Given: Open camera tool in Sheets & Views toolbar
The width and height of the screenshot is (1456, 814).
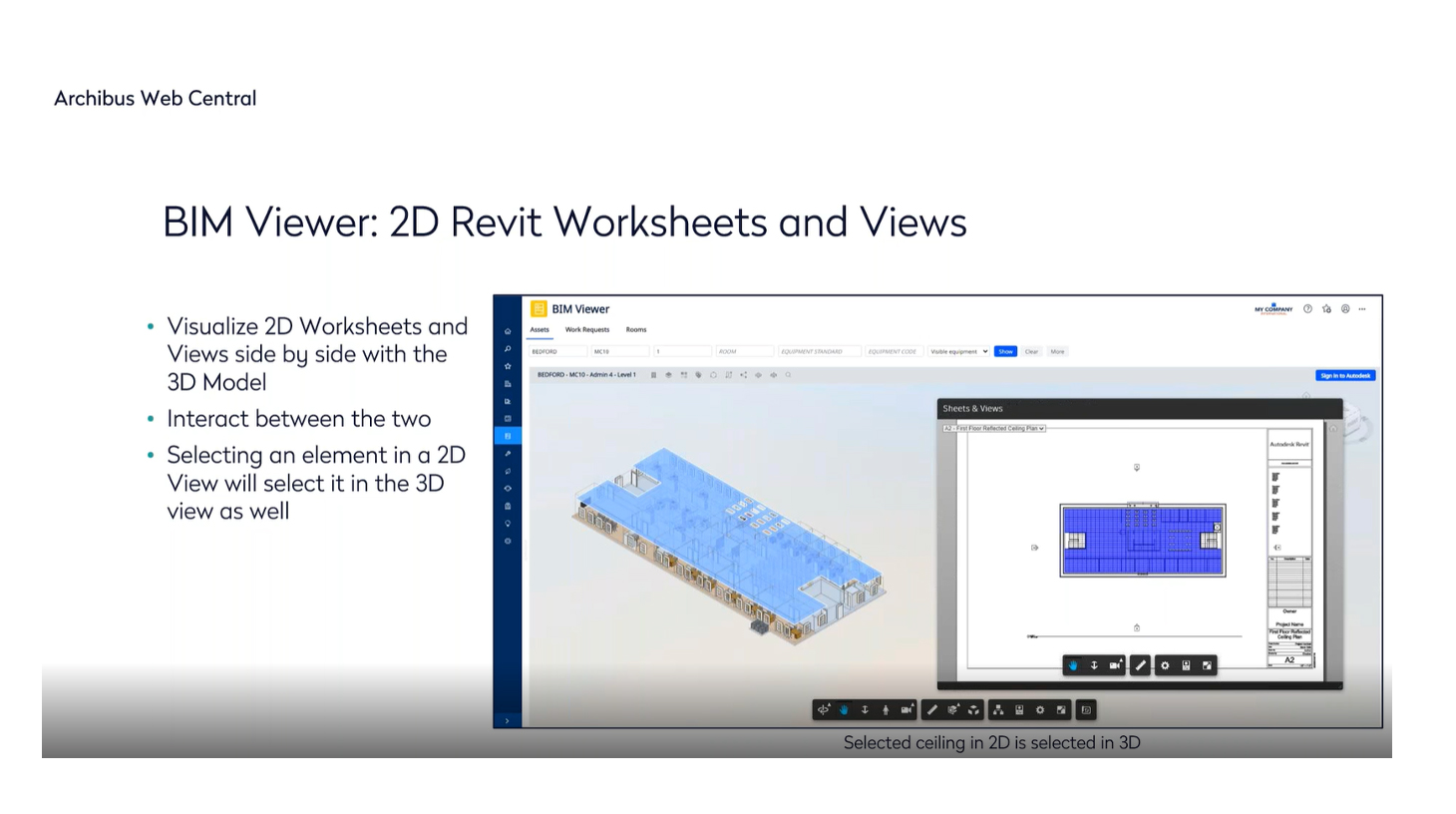Looking at the screenshot, I should point(1115,665).
